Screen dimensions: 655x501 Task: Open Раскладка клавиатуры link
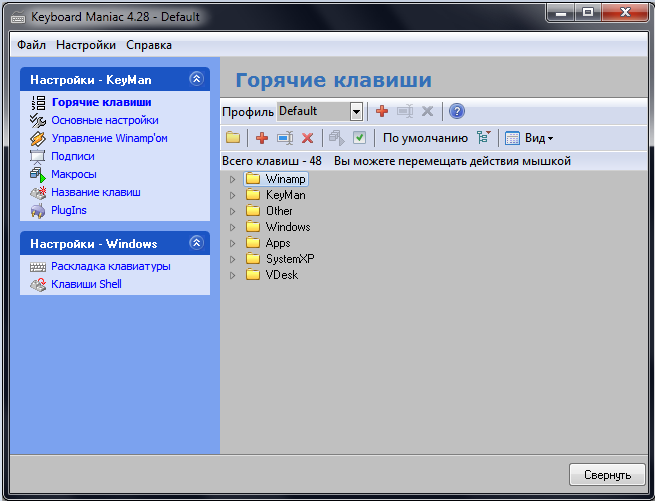tap(111, 266)
